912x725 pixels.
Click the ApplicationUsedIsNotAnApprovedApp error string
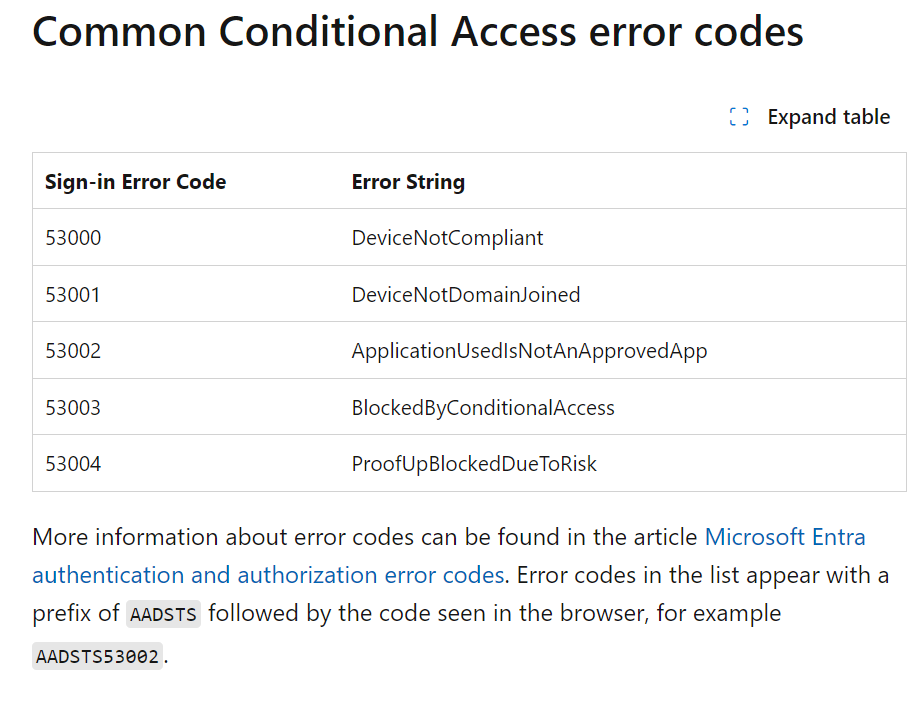[x=529, y=351]
